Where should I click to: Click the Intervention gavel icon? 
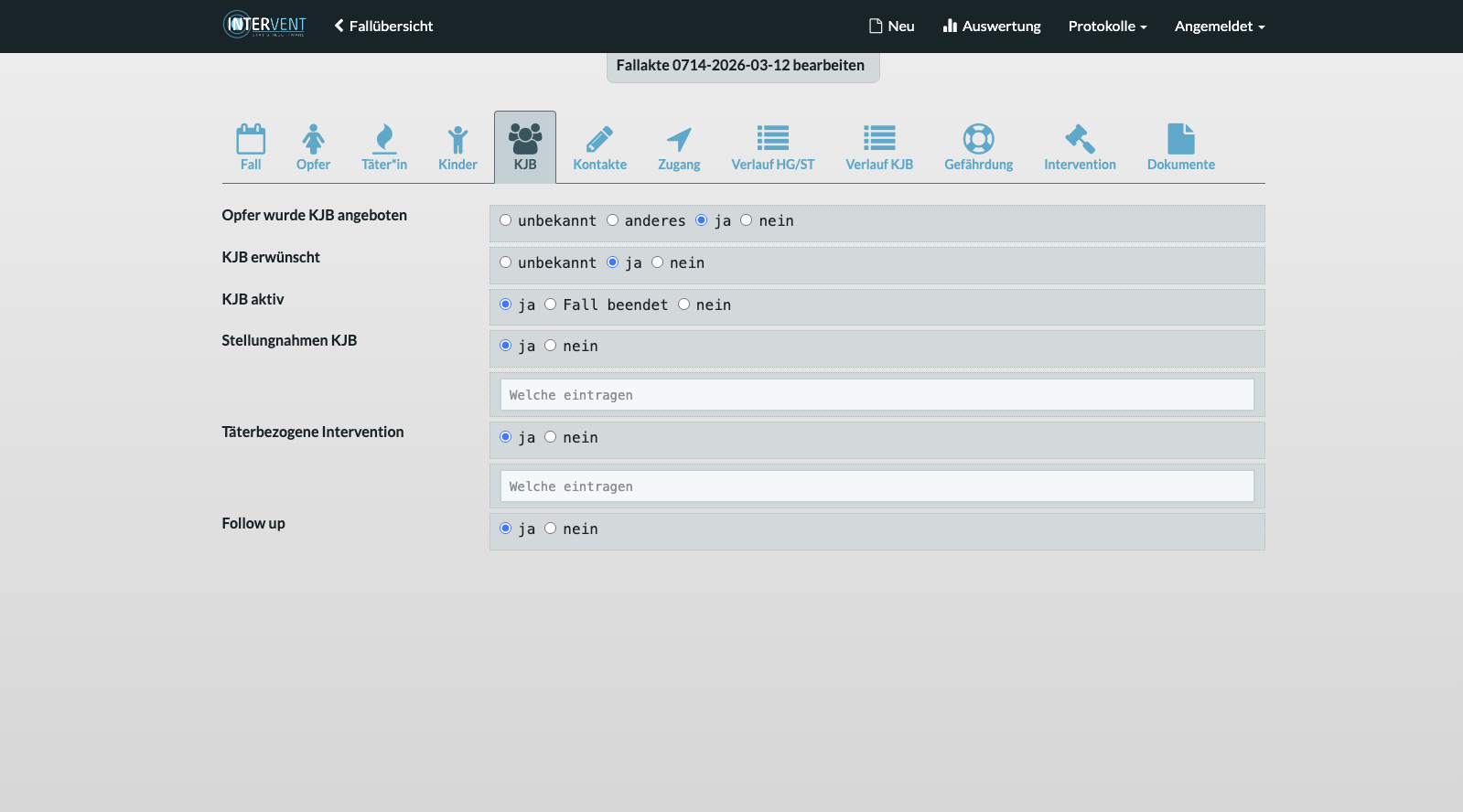1080,140
